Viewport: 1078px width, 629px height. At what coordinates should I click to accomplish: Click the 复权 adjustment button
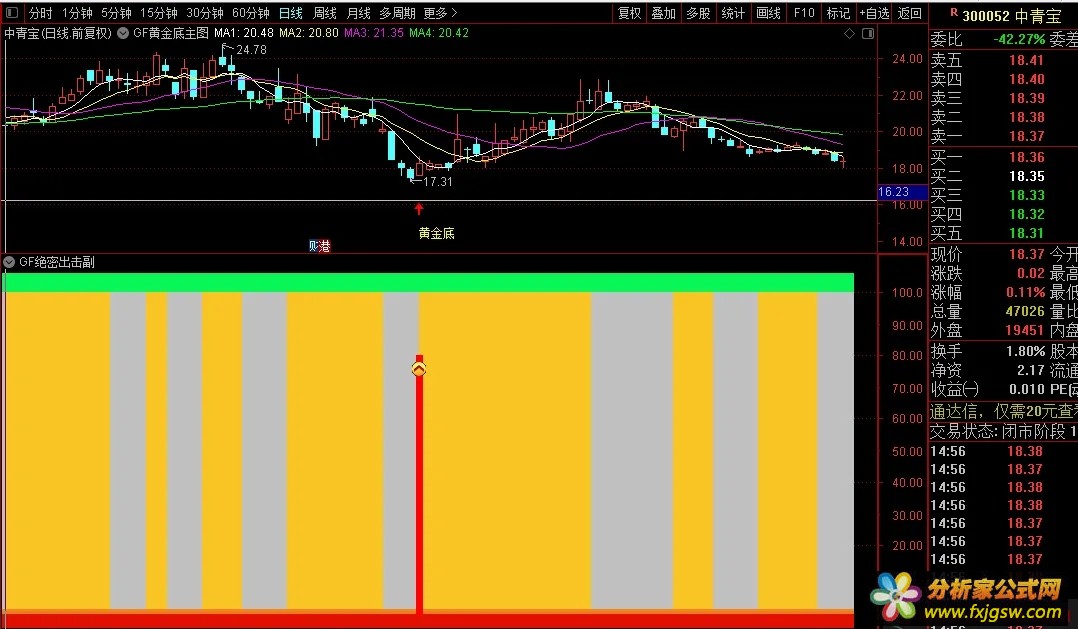[x=630, y=13]
